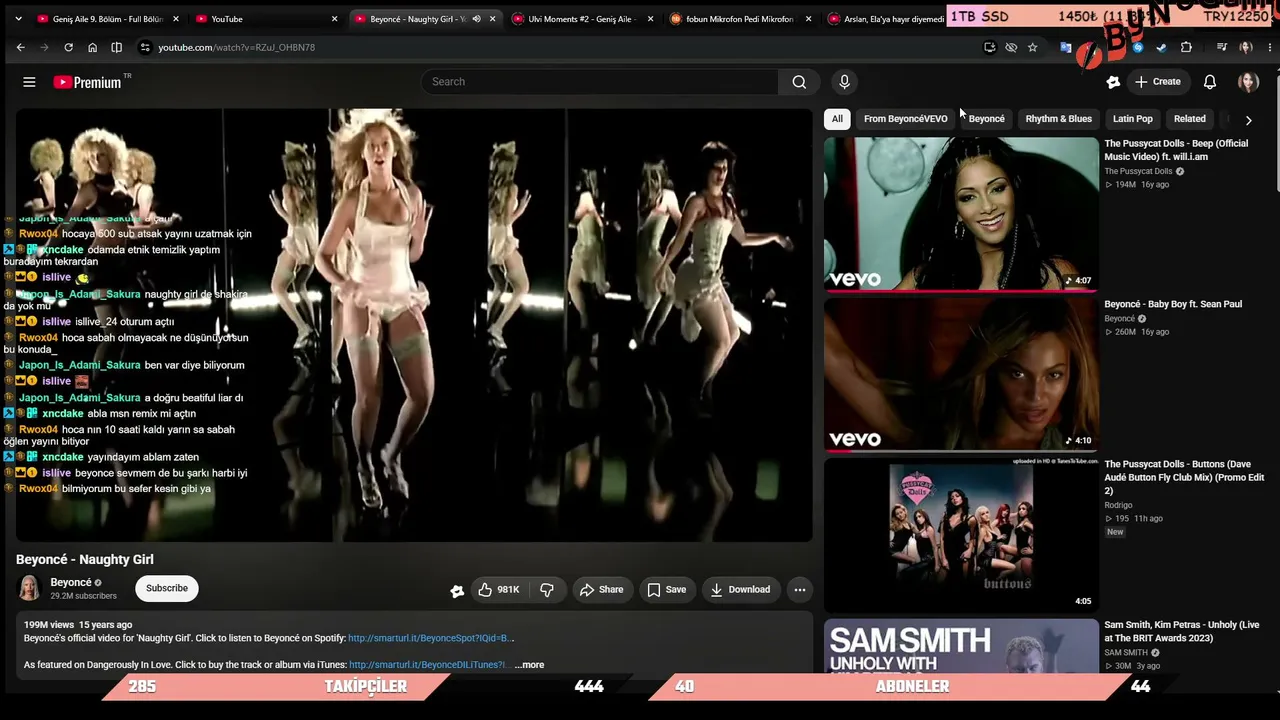Image resolution: width=1280 pixels, height=720 pixels.
Task: Toggle the browser split view icon
Action: [117, 47]
